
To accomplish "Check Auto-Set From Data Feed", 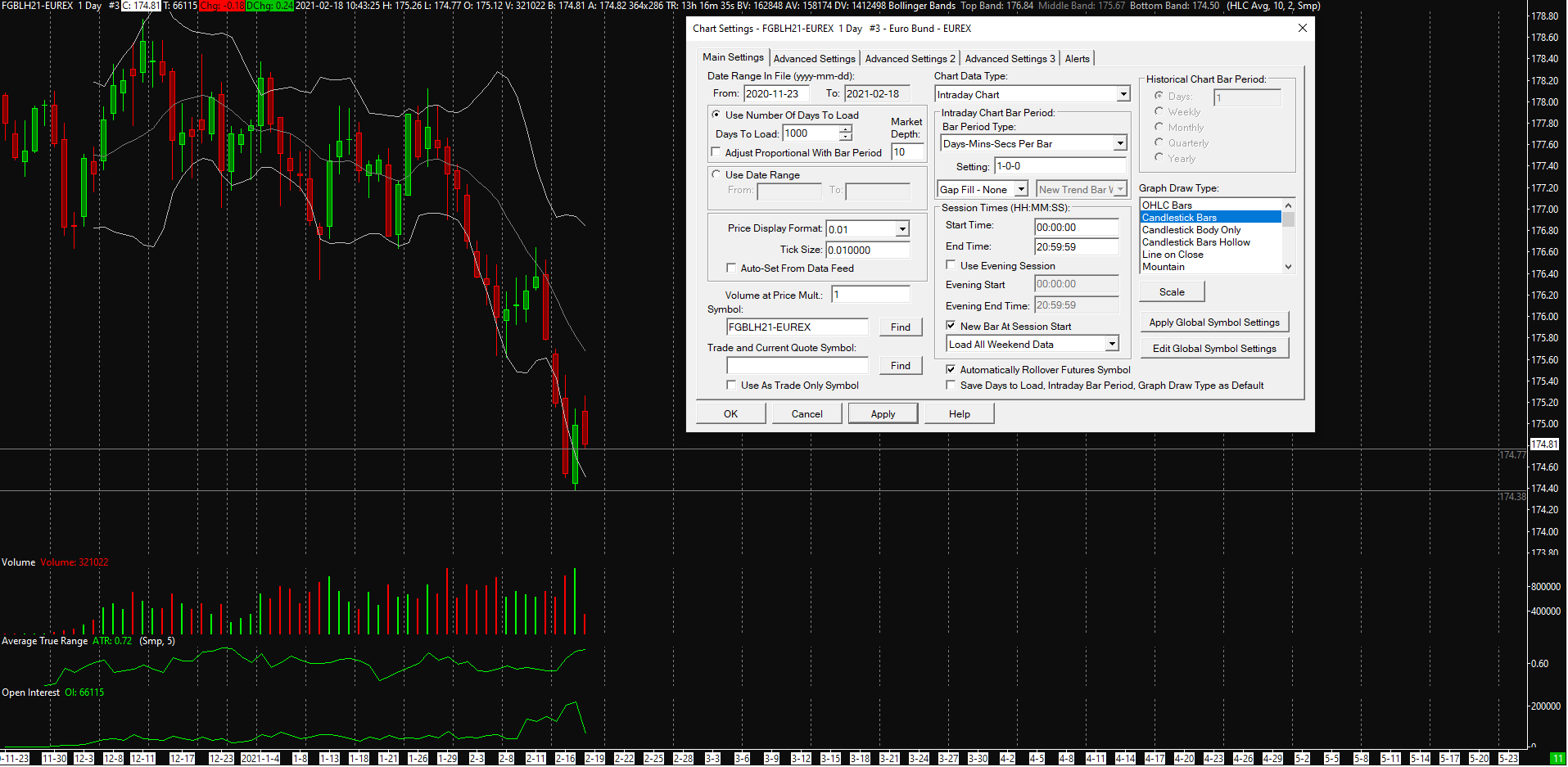I will [x=731, y=268].
